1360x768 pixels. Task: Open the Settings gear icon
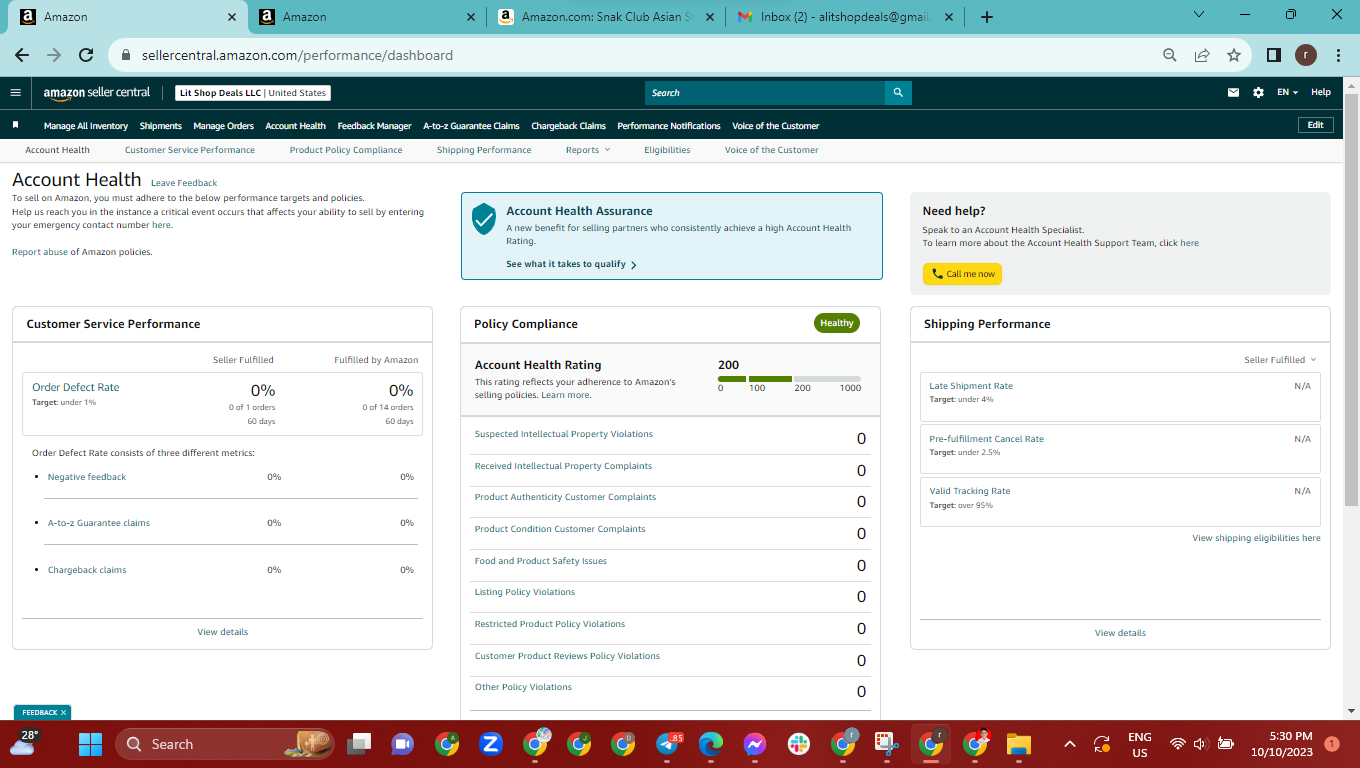1258,93
